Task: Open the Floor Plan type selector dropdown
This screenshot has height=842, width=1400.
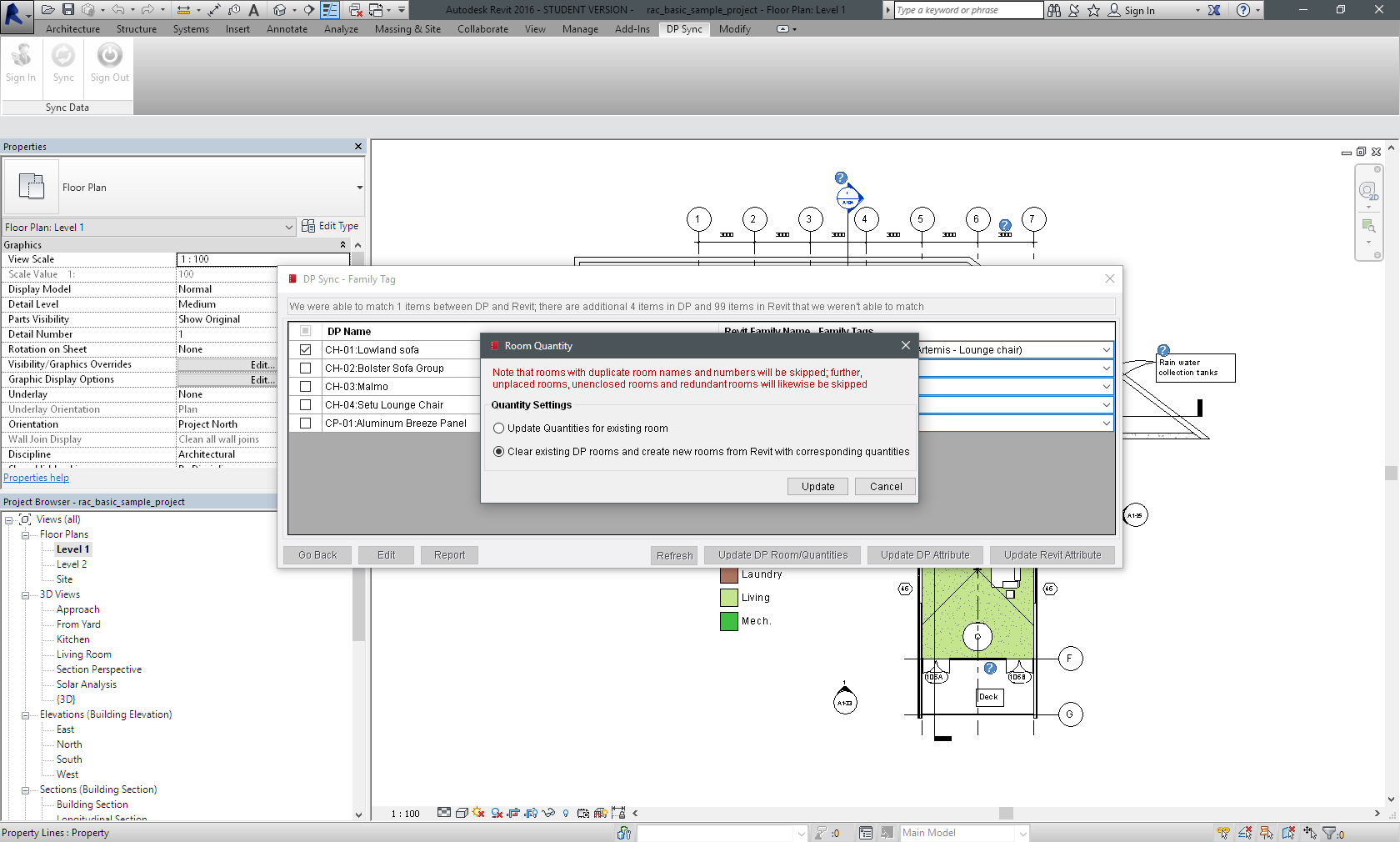Action: pos(360,188)
